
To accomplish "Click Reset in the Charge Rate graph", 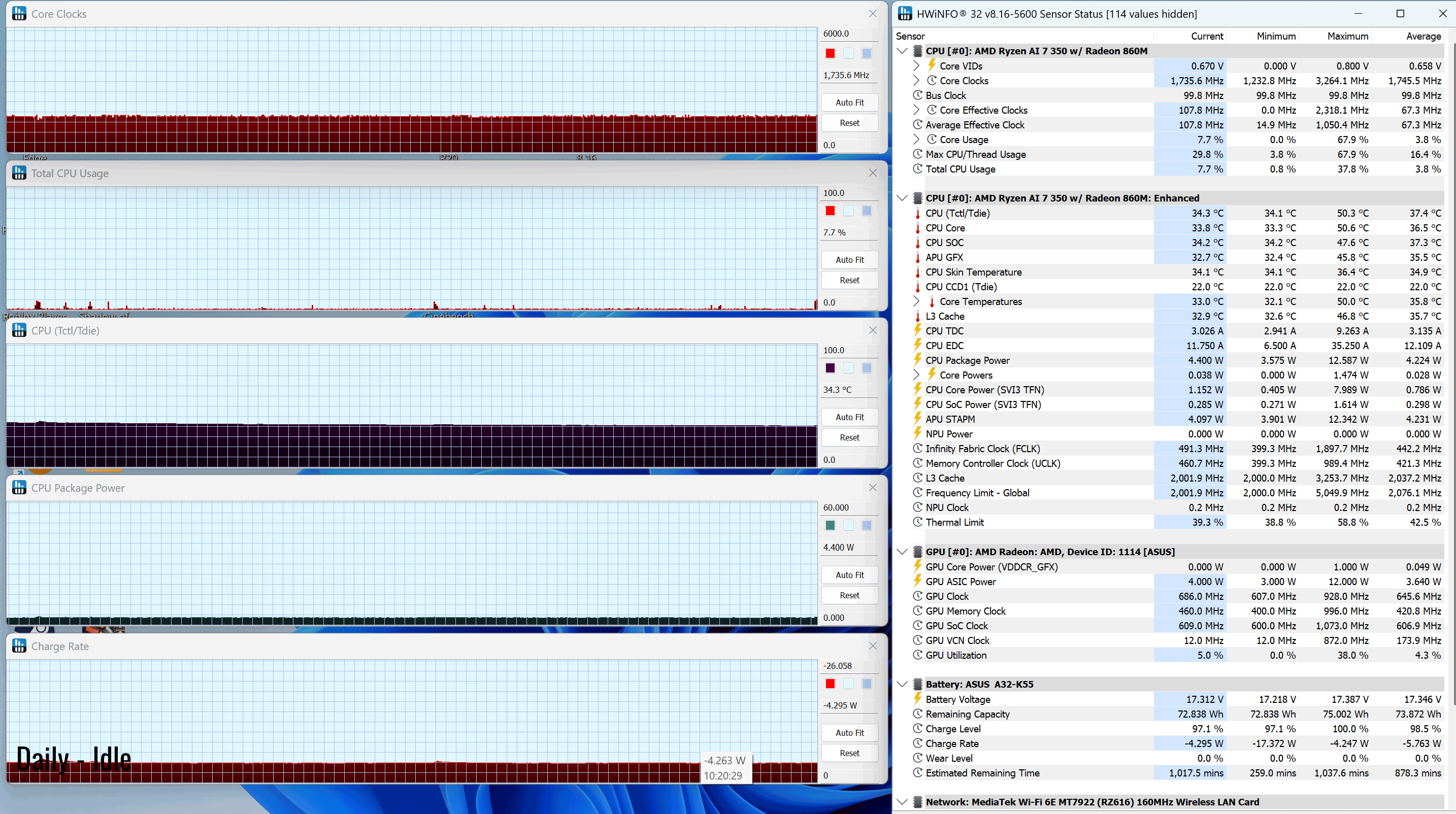I will pos(849,753).
